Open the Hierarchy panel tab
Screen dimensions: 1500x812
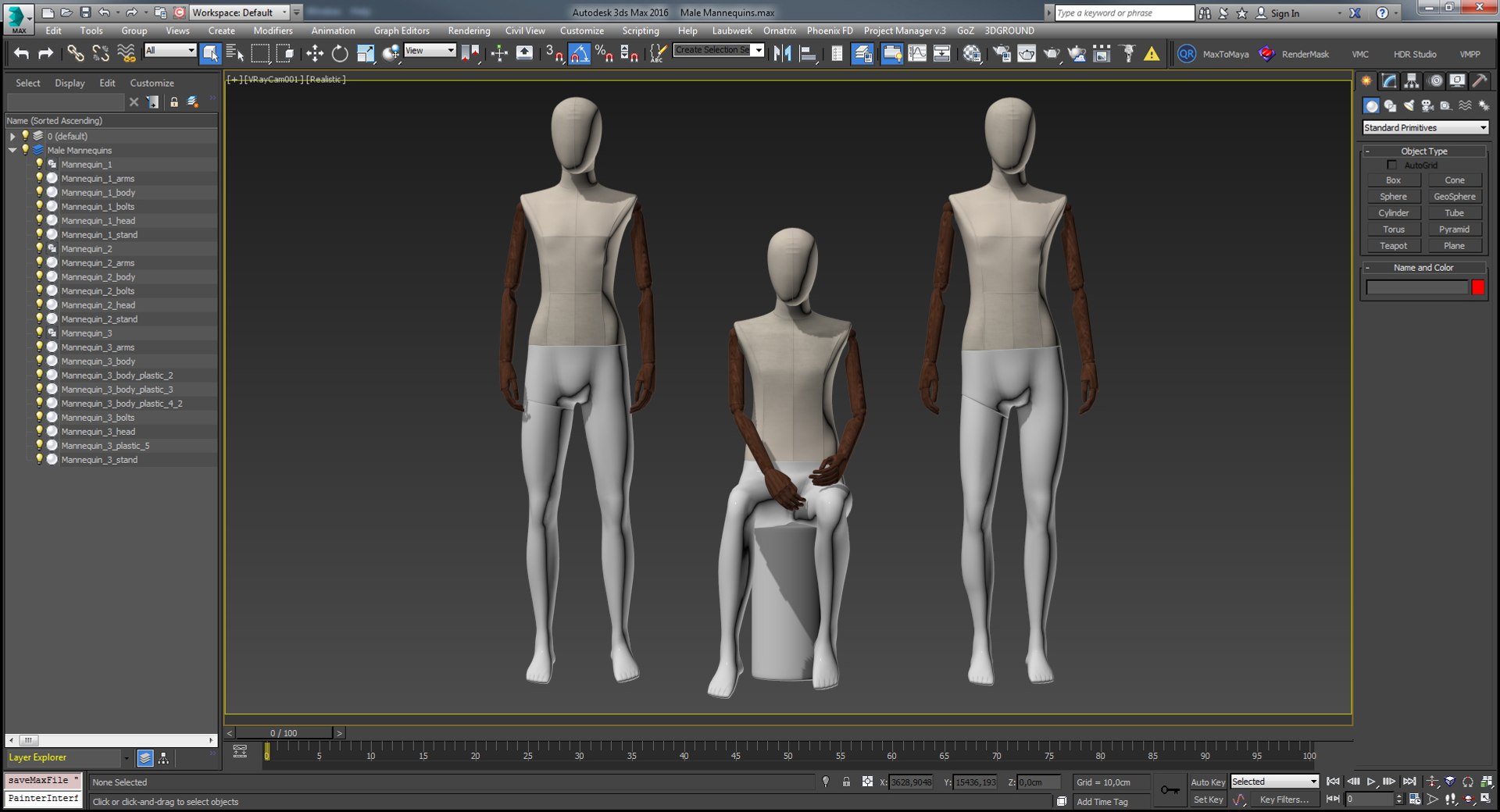click(x=1412, y=80)
